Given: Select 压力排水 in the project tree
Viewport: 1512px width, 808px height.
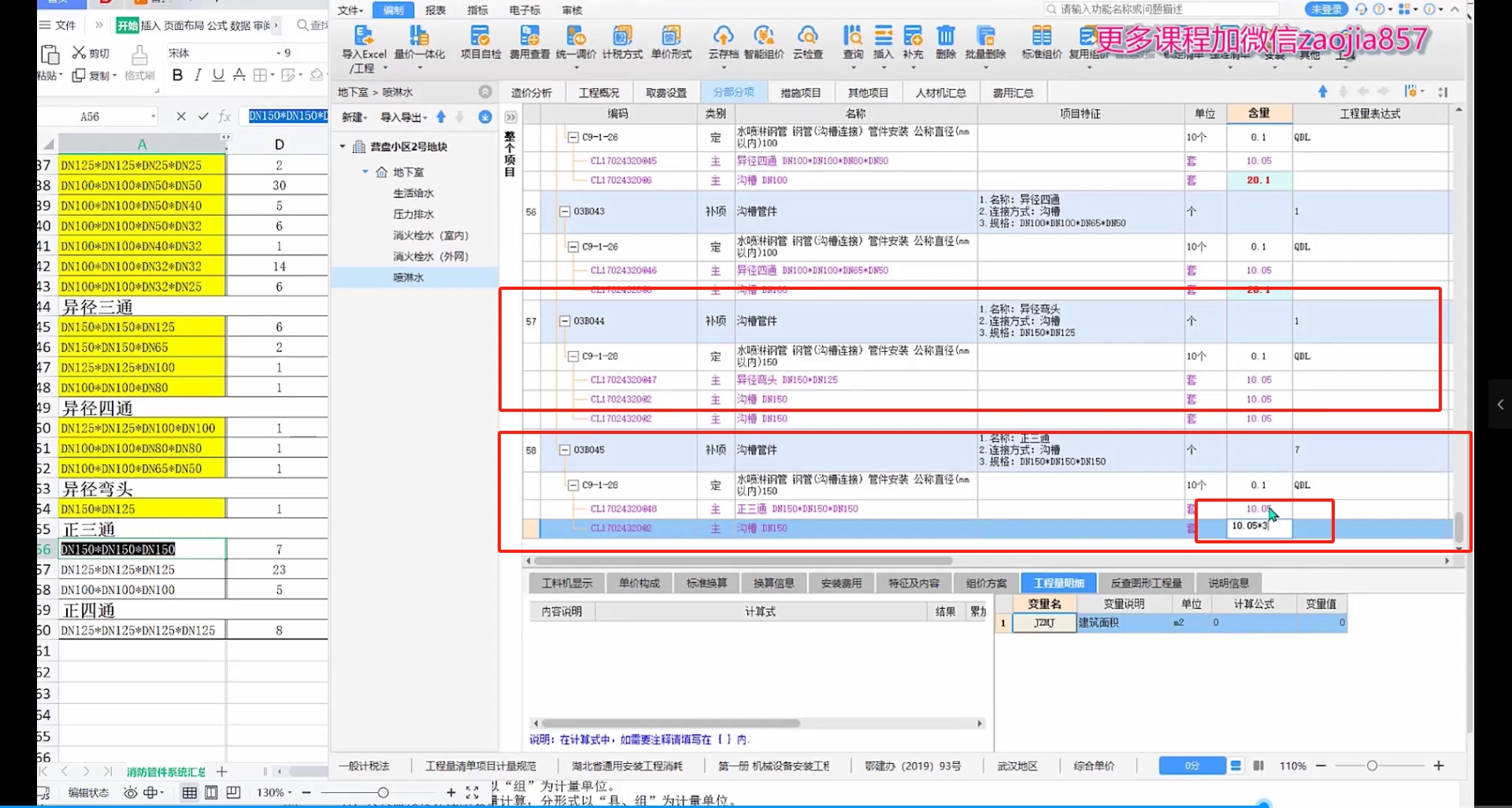Looking at the screenshot, I should [x=413, y=214].
